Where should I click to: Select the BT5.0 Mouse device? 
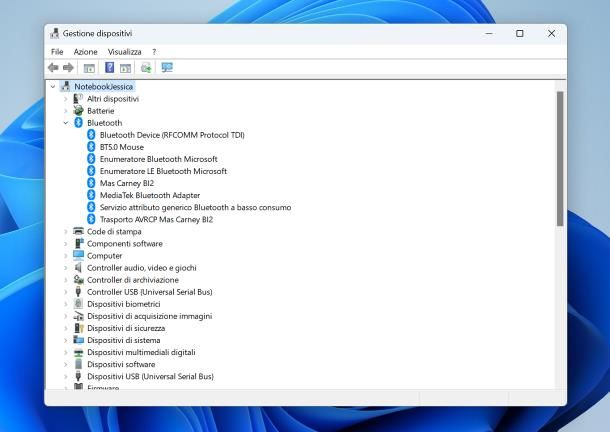tap(122, 147)
